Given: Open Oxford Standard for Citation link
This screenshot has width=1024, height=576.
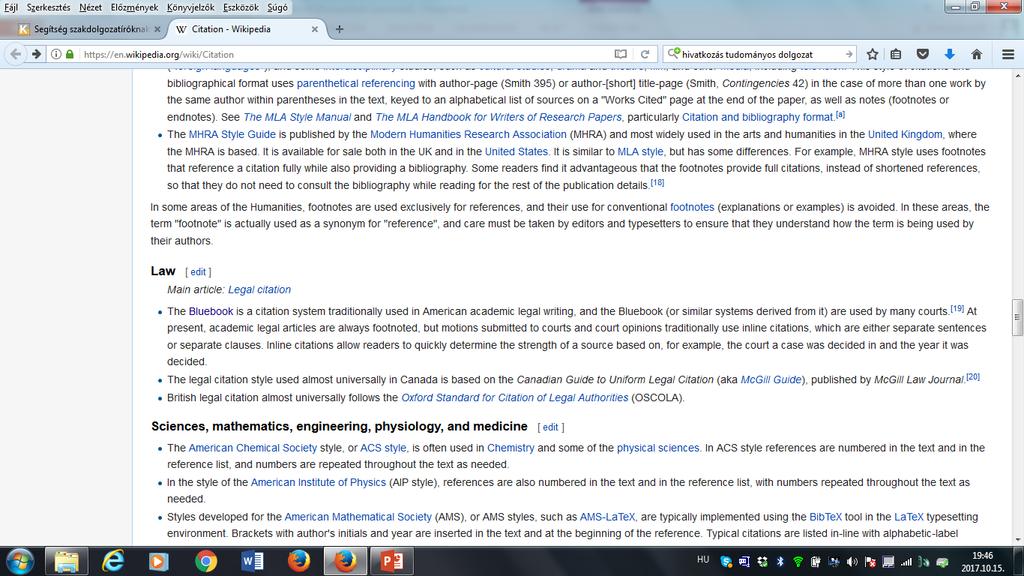Looking at the screenshot, I should tap(515, 398).
